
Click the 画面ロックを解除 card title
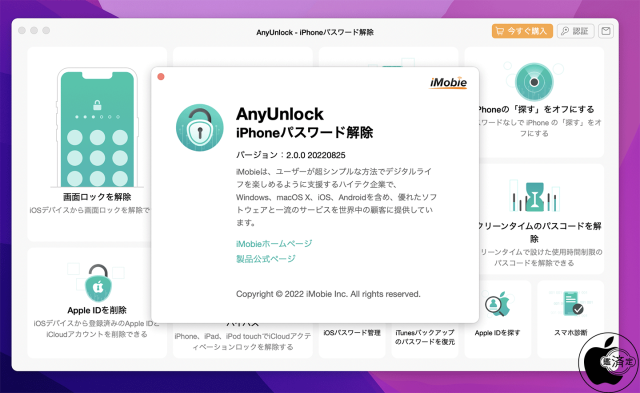97,197
